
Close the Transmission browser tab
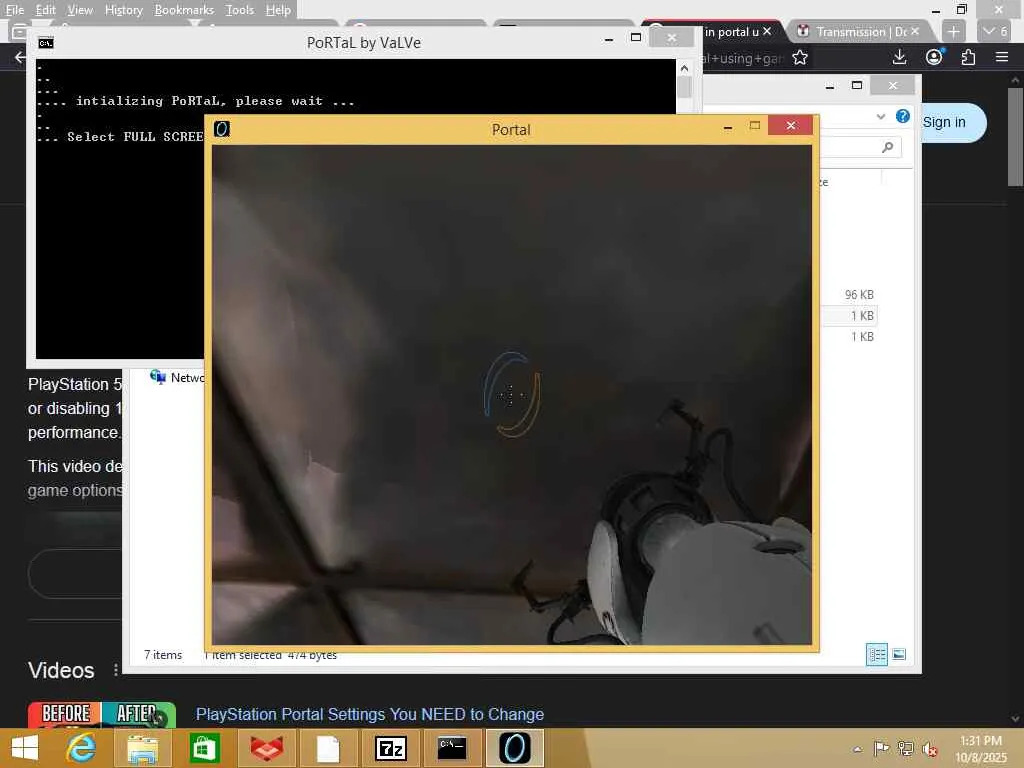click(915, 31)
